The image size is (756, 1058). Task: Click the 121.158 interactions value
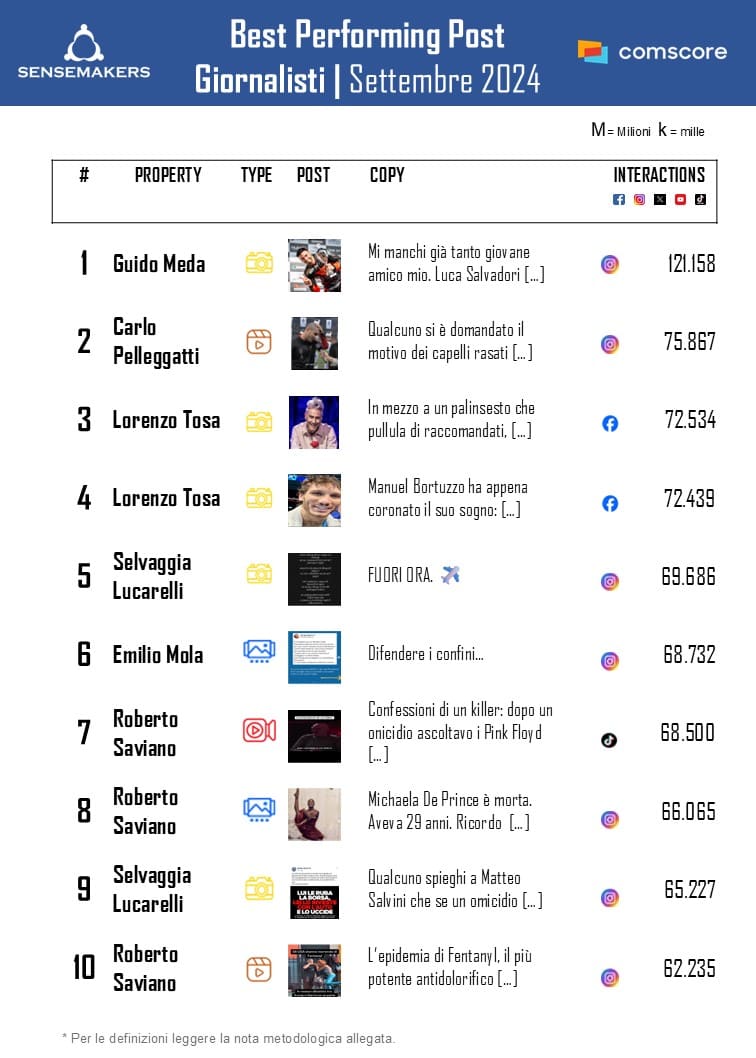click(x=690, y=265)
